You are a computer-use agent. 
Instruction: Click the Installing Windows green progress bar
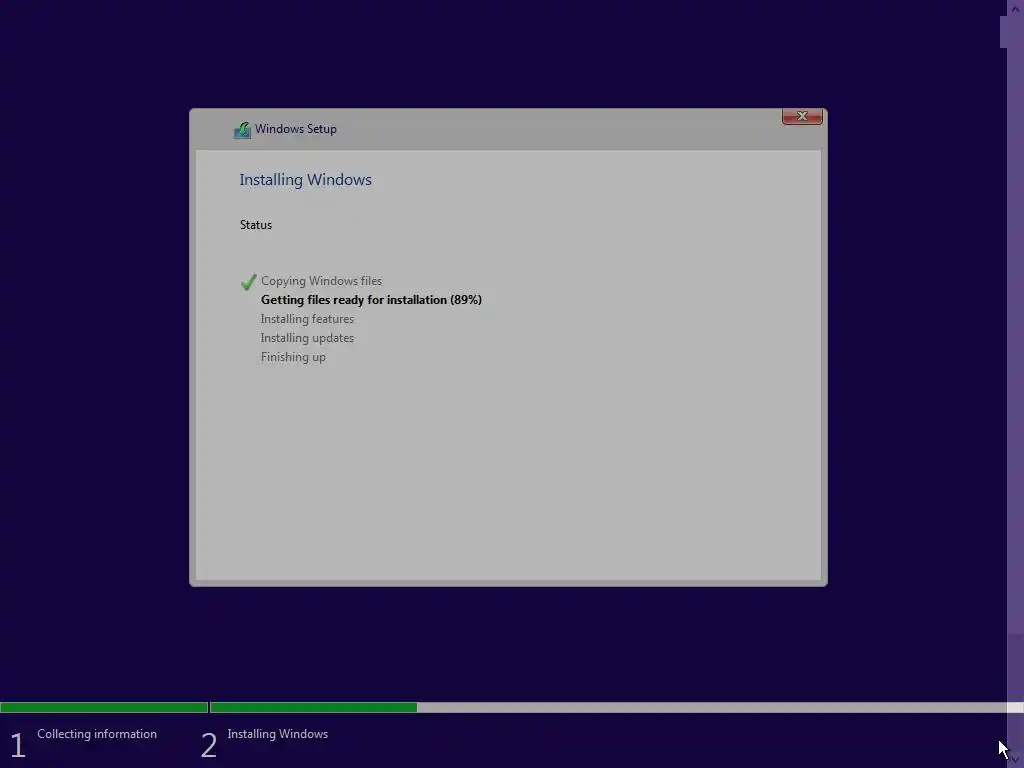(x=313, y=707)
